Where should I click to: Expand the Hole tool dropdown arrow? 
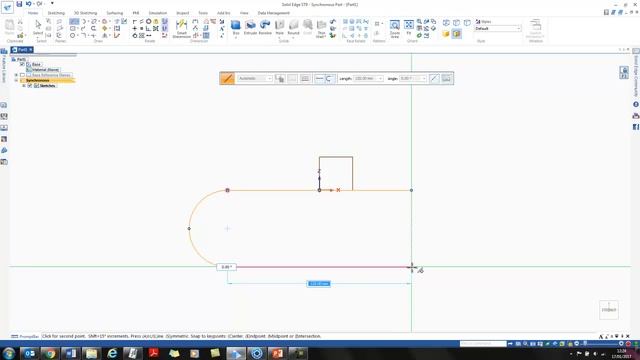pos(280,38)
